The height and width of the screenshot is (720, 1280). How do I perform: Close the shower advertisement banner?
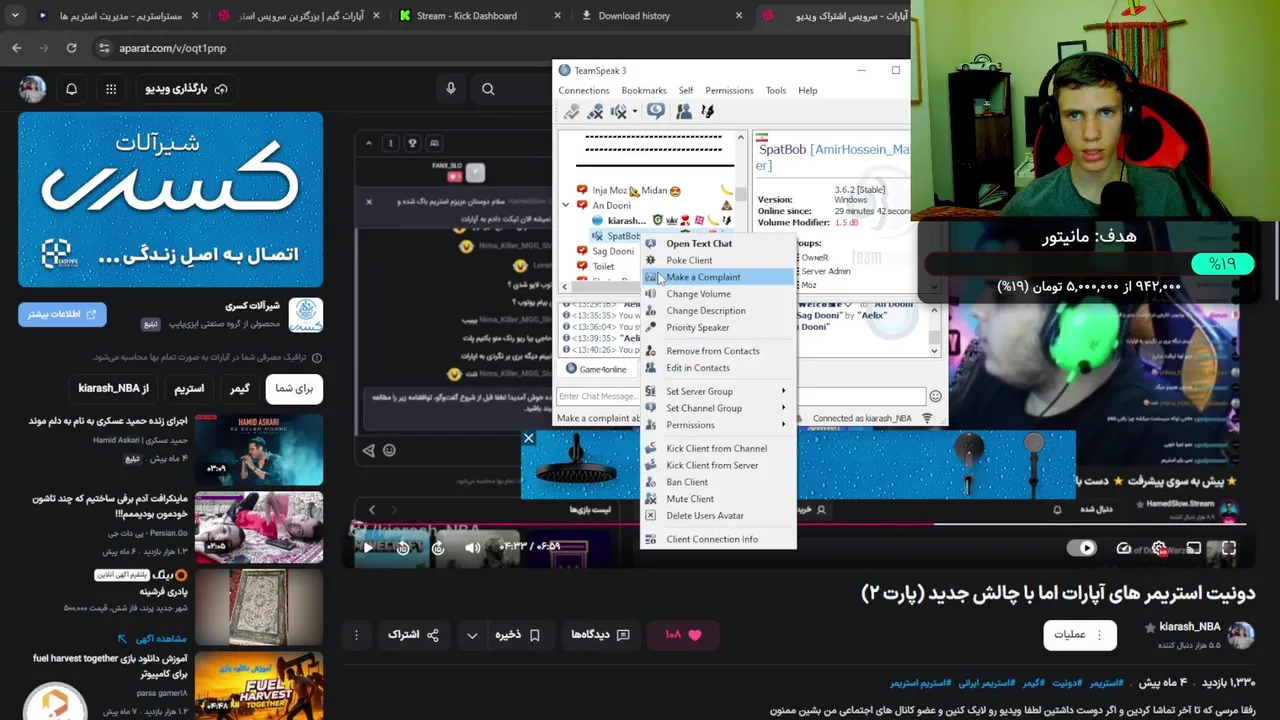529,437
